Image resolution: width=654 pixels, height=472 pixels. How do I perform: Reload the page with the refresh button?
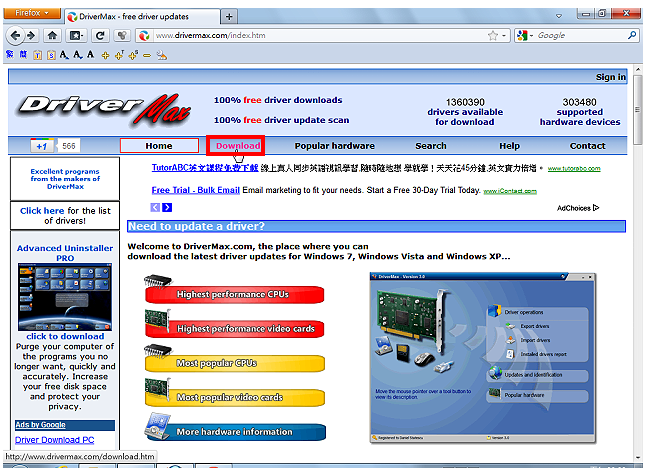tap(100, 35)
